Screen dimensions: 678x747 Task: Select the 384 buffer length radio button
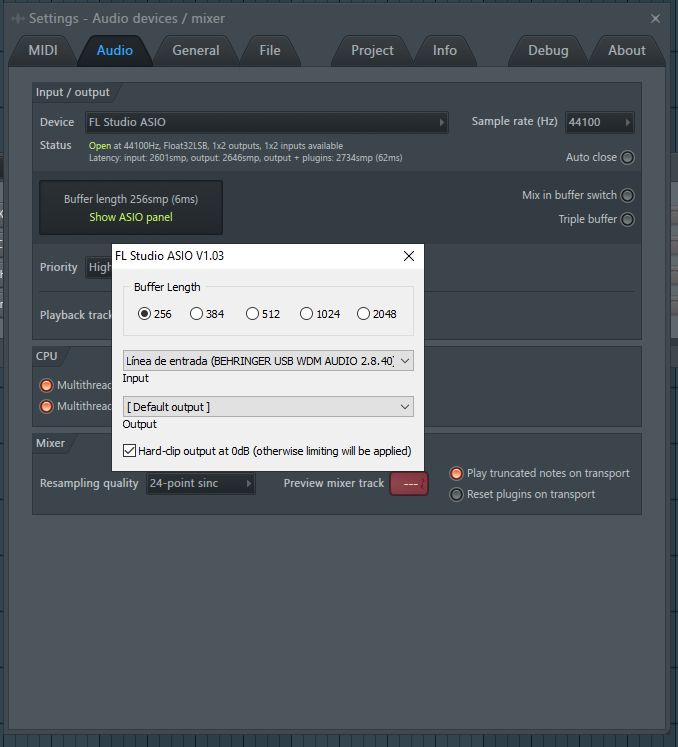pyautogui.click(x=196, y=314)
